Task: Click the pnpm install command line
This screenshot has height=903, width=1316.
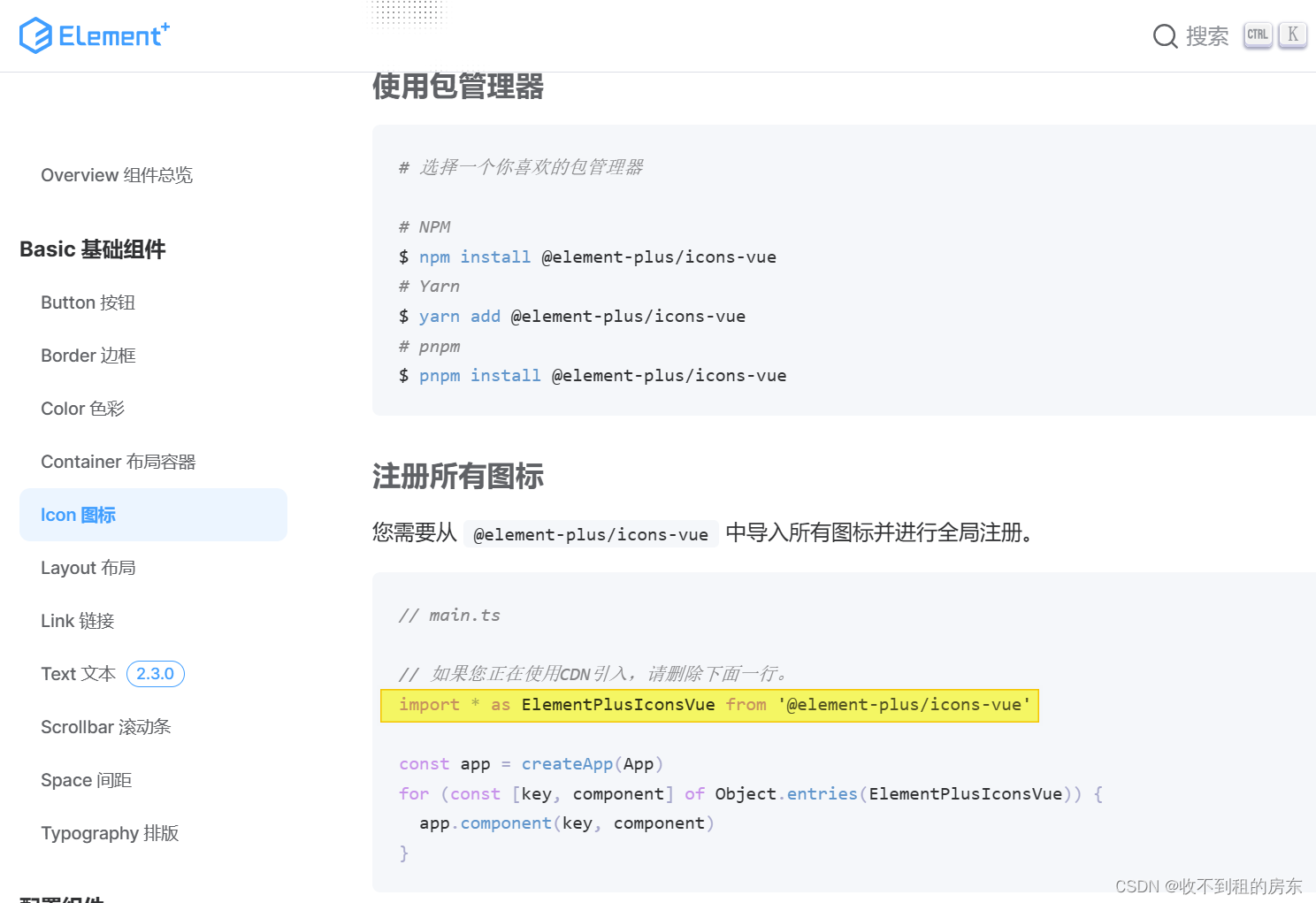Action: [x=593, y=376]
